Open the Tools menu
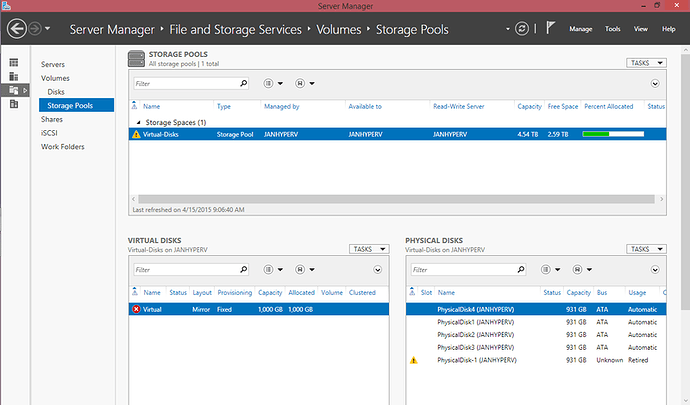This screenshot has width=690, height=405. [612, 30]
